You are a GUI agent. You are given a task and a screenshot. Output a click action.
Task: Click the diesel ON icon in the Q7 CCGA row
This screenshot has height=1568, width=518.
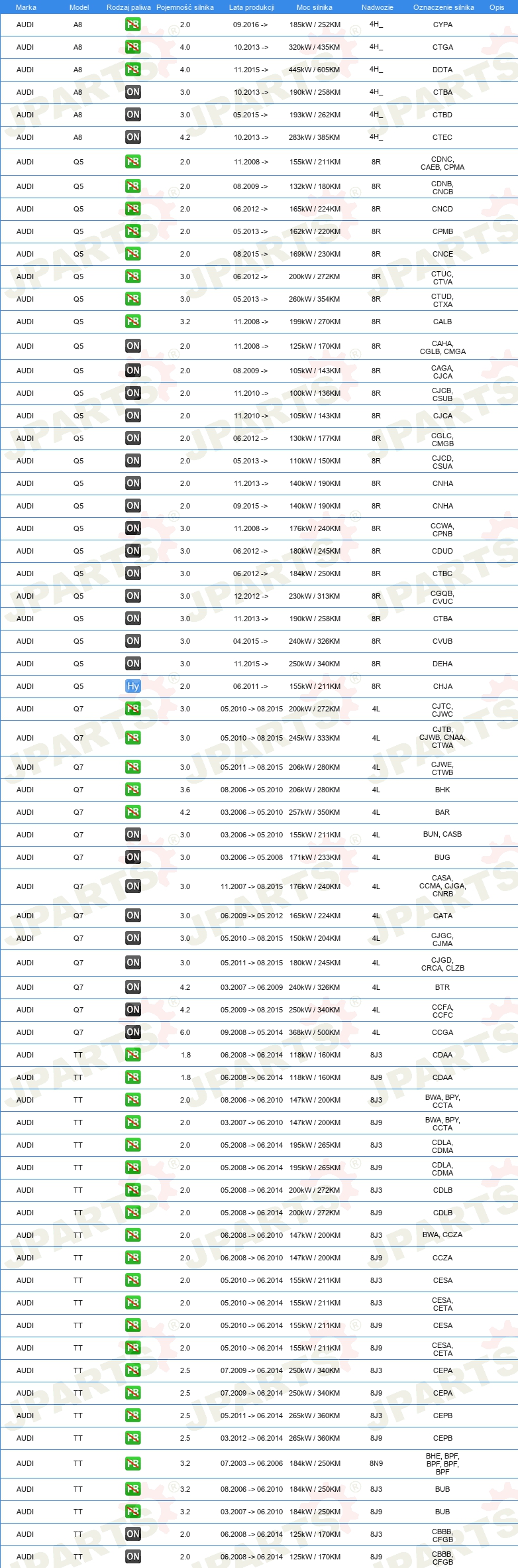click(133, 1032)
